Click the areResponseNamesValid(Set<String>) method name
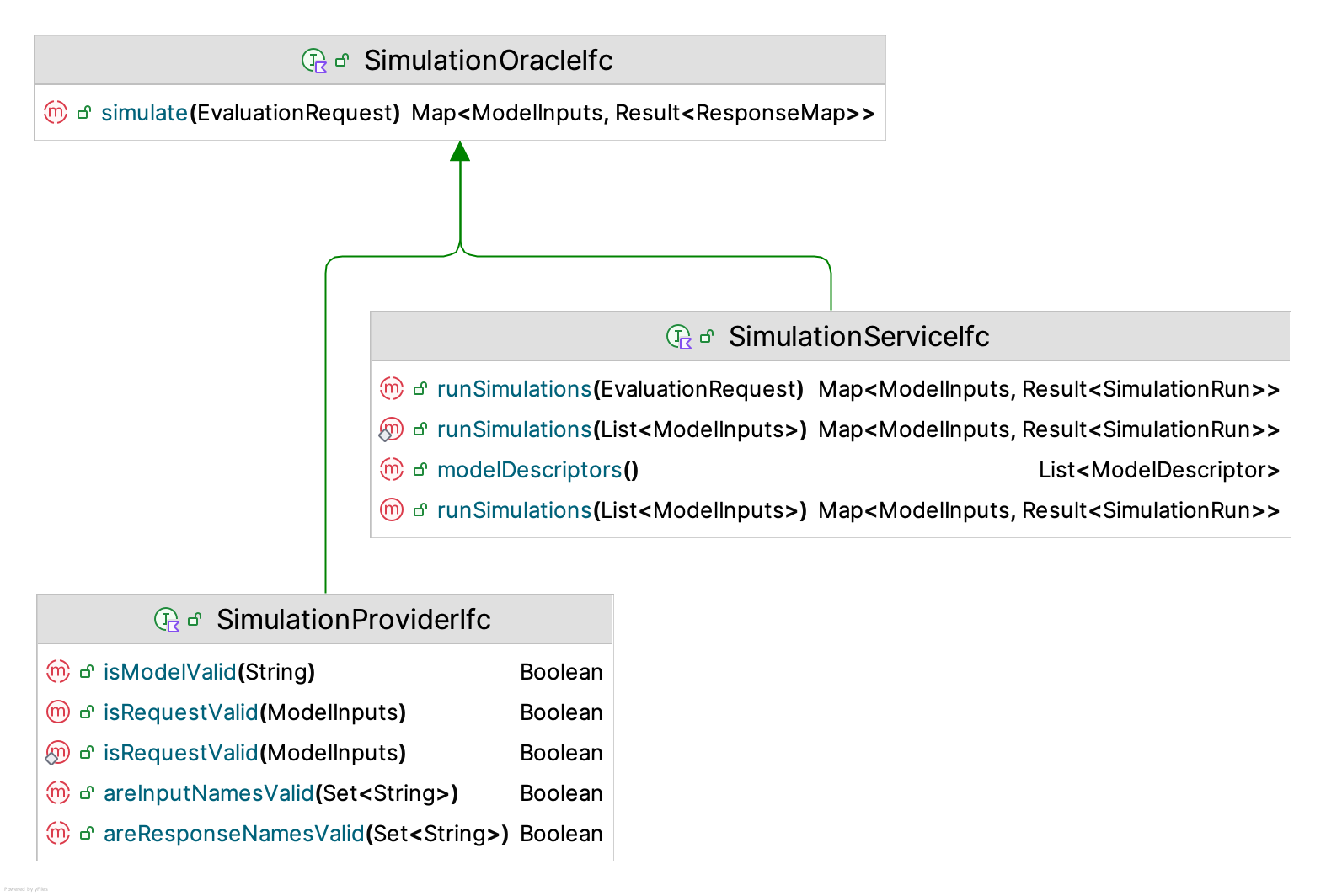1326x896 pixels. pyautogui.click(x=307, y=834)
